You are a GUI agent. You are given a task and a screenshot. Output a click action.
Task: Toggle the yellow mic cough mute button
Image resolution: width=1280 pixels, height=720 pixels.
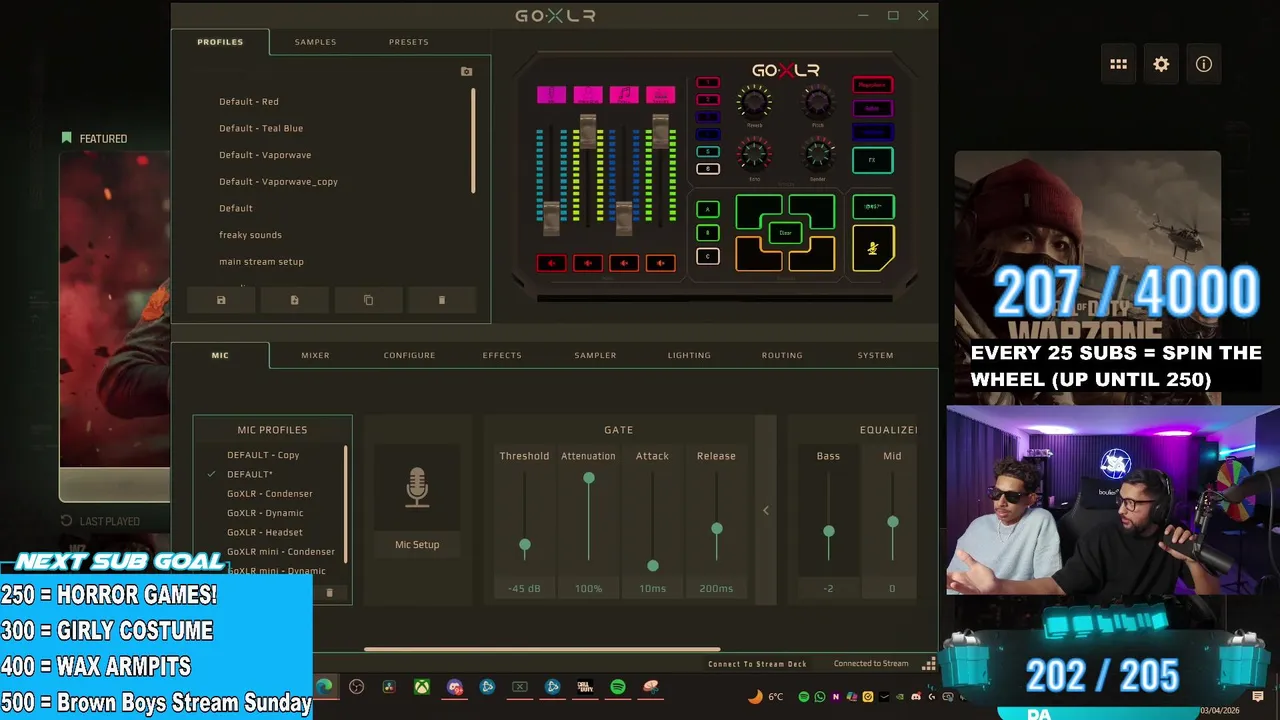pos(872,249)
